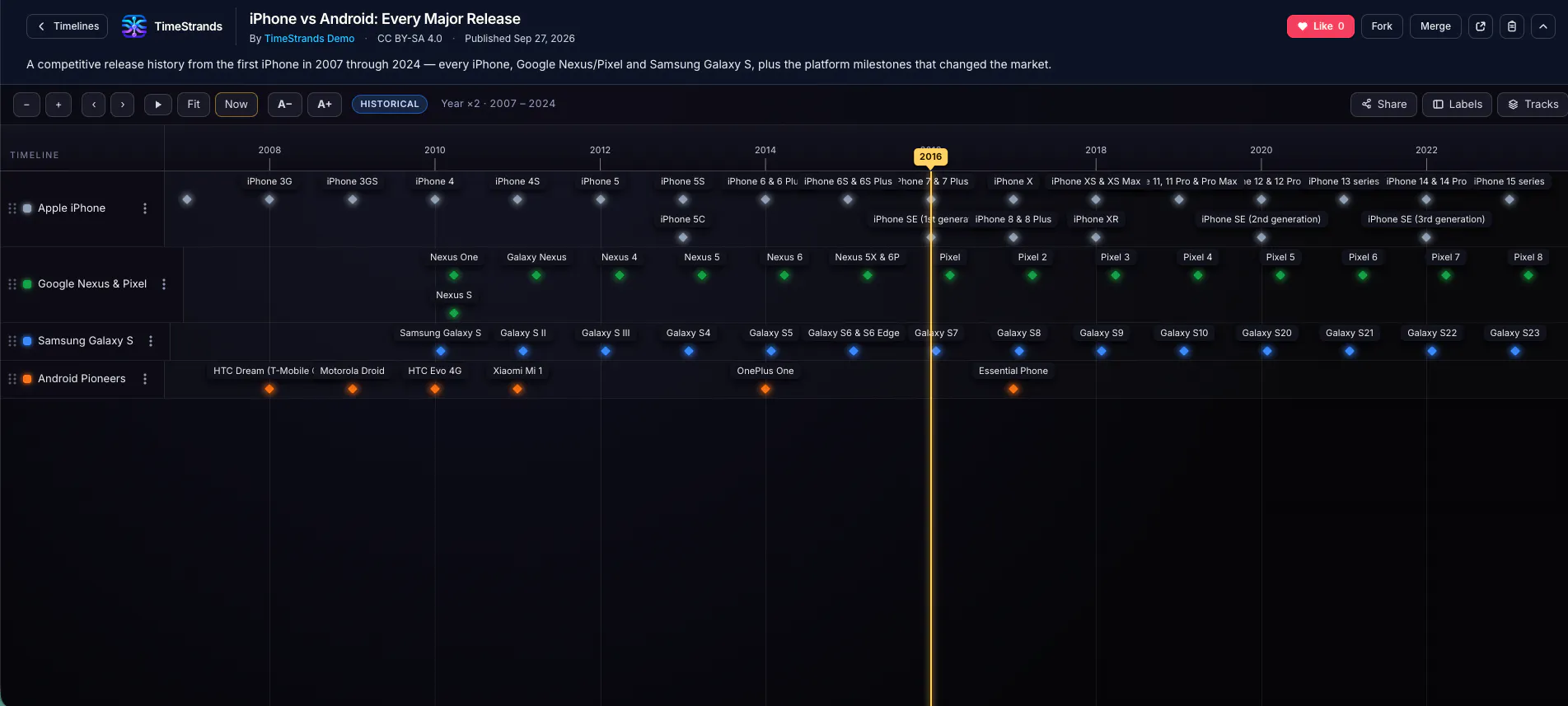Click the 2016 playhead year marker

930,157
